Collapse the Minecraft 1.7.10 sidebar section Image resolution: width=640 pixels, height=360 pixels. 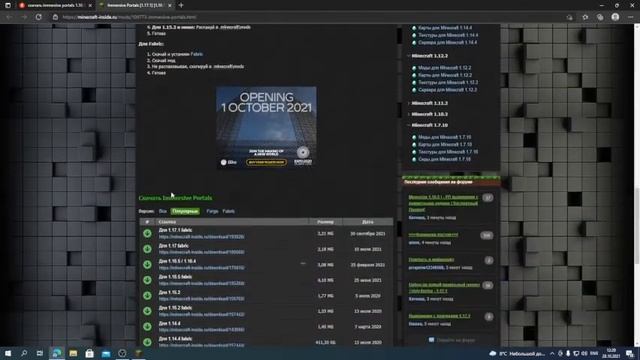click(x=429, y=125)
